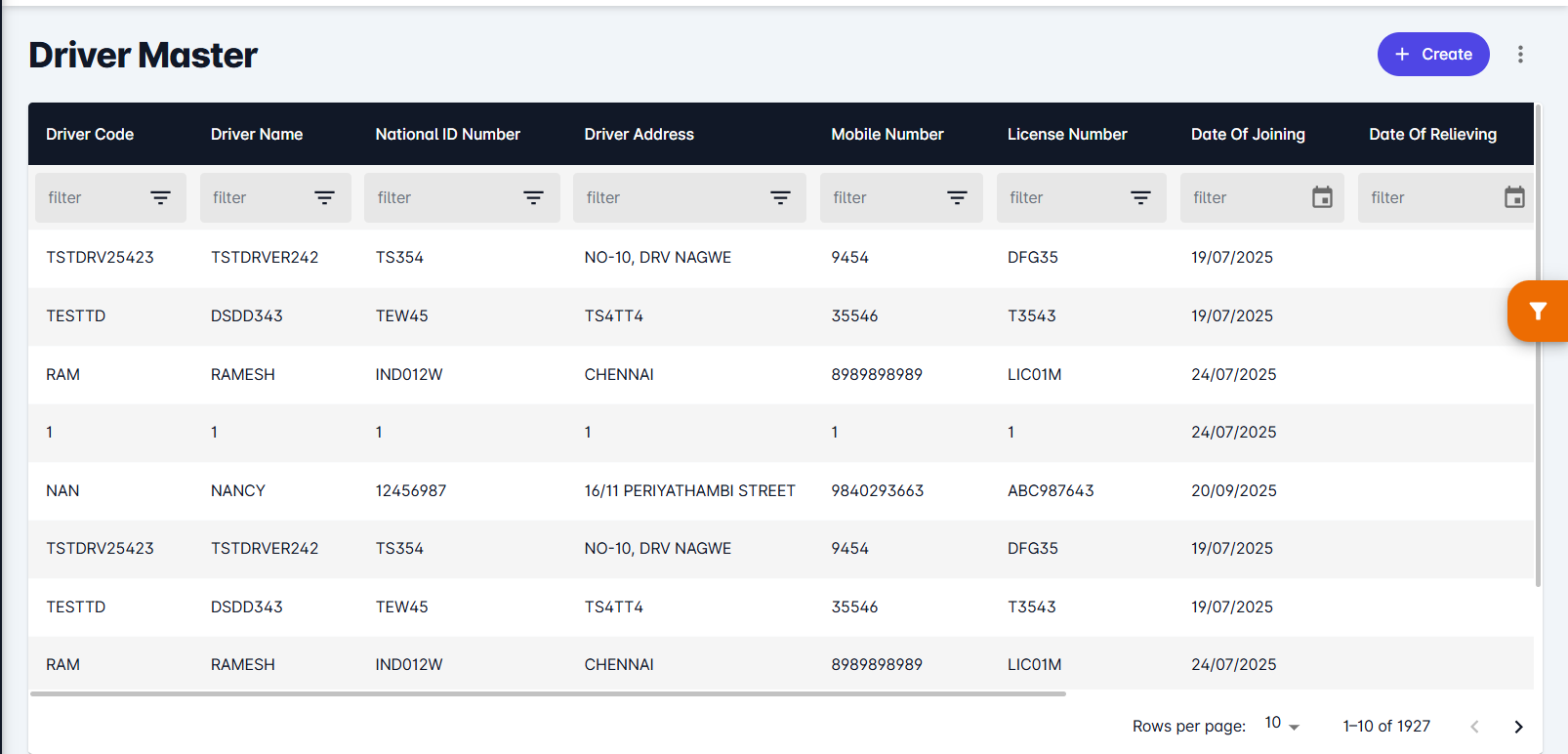The height and width of the screenshot is (754, 1568).
Task: Select joining date 20/09/2025
Action: pos(1234,490)
